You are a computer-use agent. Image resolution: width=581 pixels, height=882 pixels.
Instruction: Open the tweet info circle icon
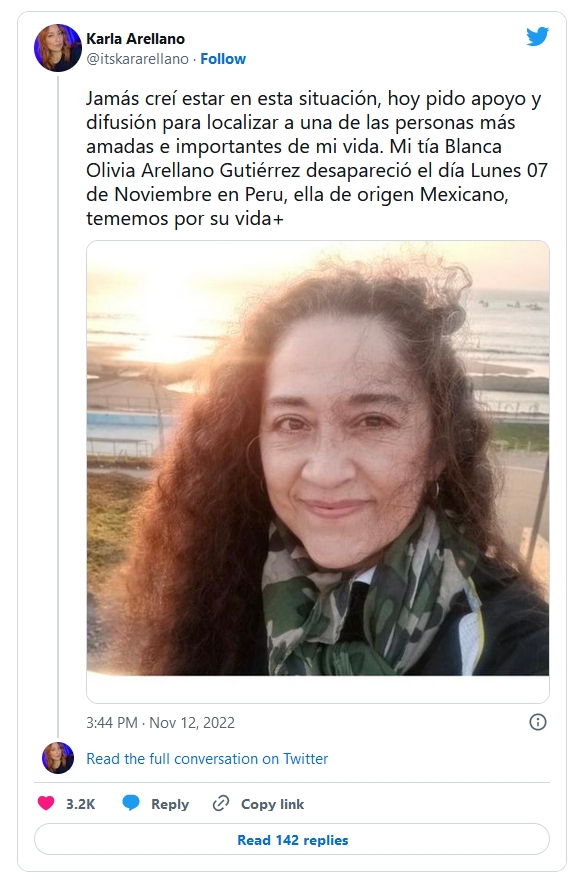(538, 722)
